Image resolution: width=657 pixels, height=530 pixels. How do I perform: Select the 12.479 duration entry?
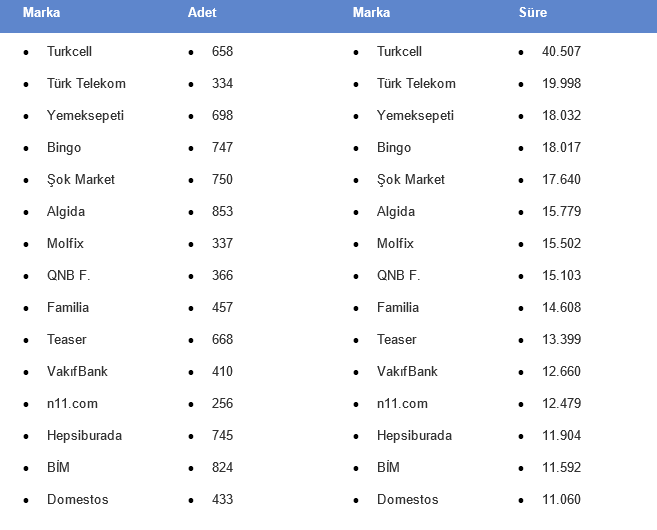(x=561, y=403)
